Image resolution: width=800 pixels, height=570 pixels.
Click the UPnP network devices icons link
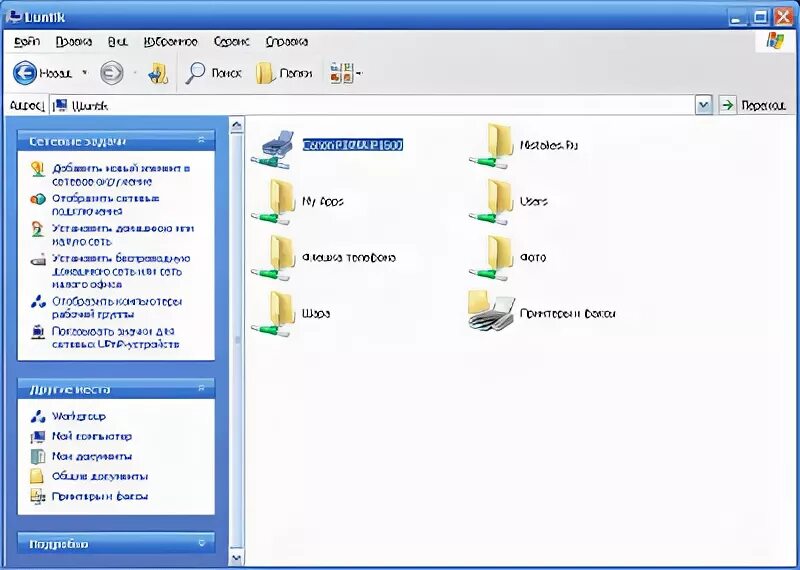click(x=115, y=337)
